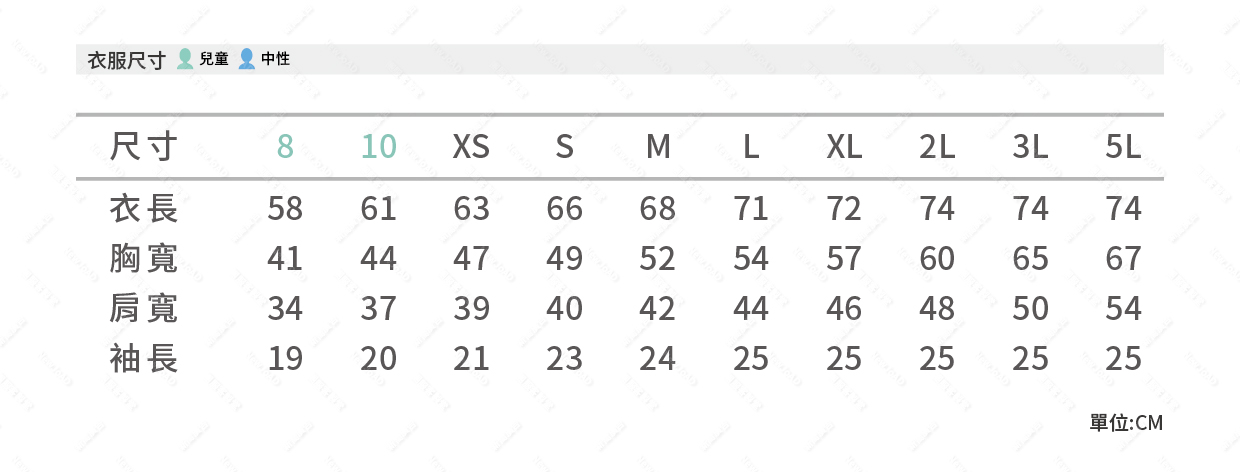Click the 尺寸 header cell
The image size is (1240, 472).
pos(145,147)
